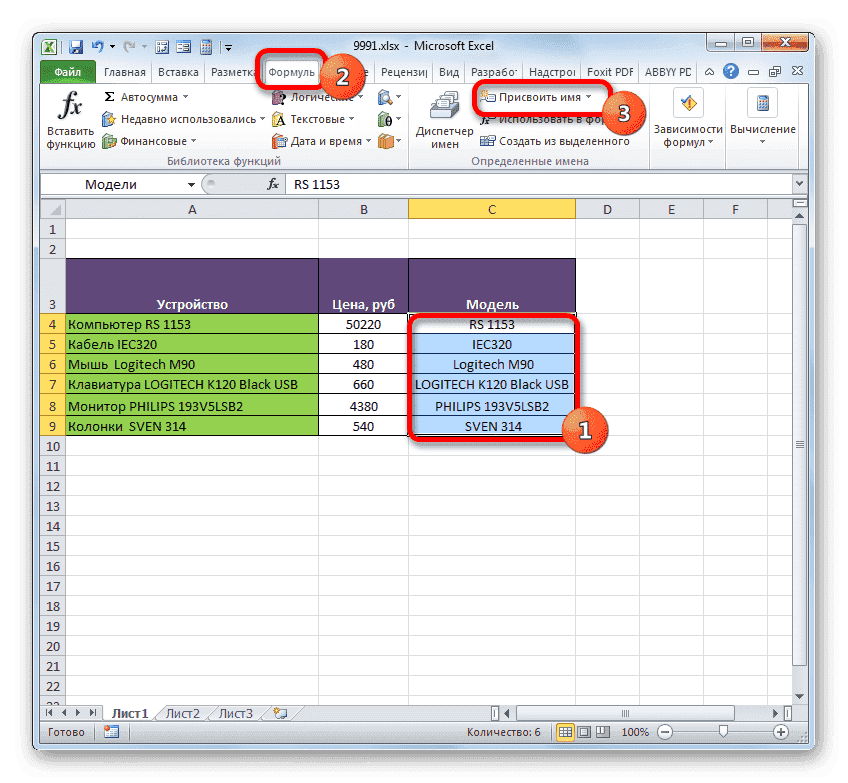Enable Обычный view mode in status bar
The width and height of the screenshot is (848, 783).
[565, 732]
